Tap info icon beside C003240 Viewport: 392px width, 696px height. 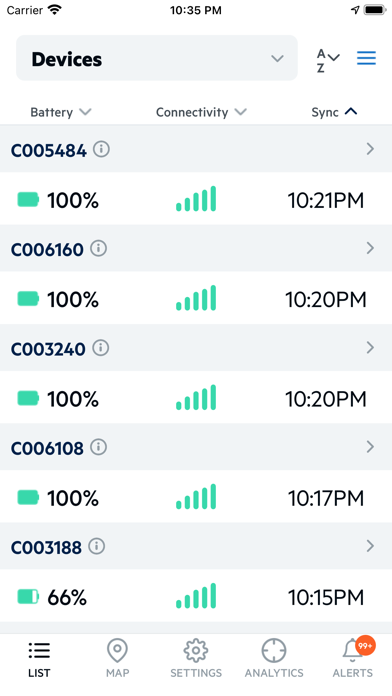[100, 348]
